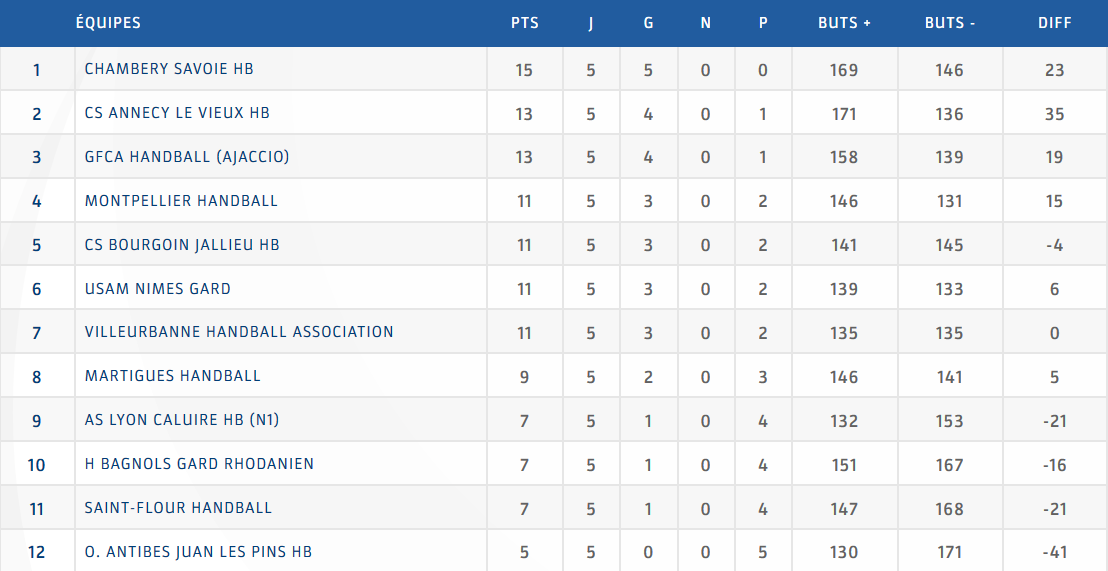Open VILLEURBANNE HANDBALL ASSOCIATION team link

tap(239, 332)
